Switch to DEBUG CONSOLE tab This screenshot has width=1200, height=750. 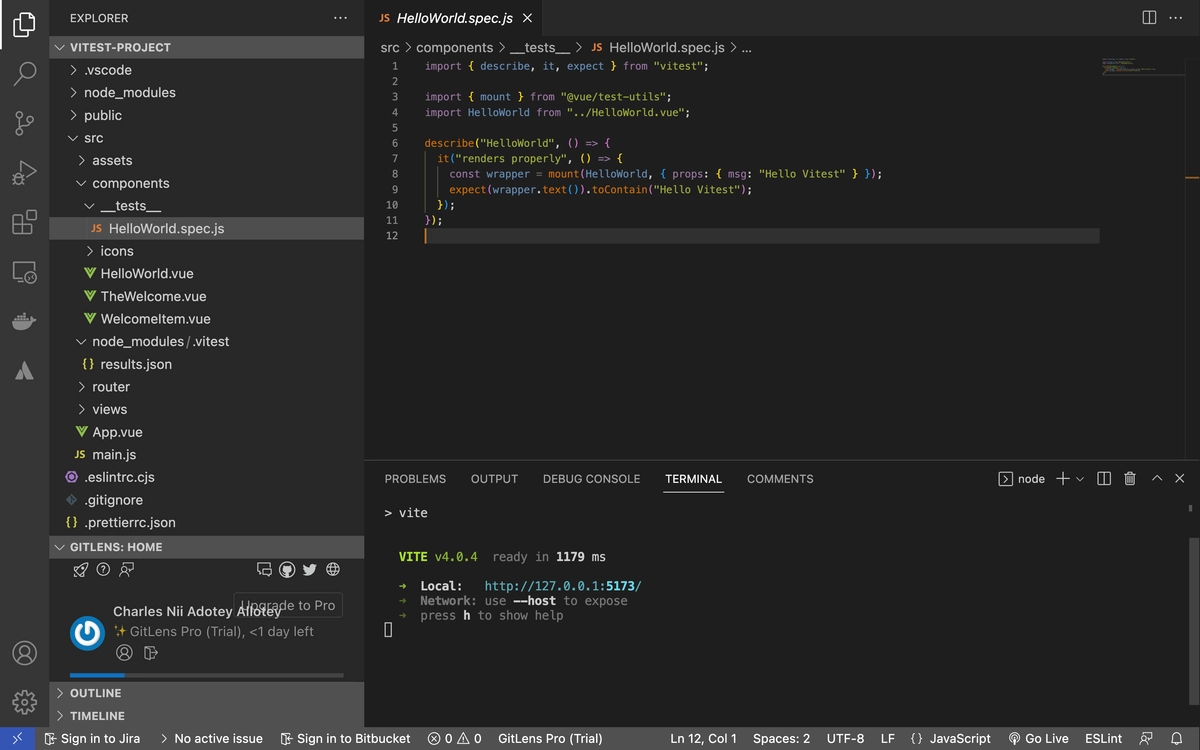(591, 479)
